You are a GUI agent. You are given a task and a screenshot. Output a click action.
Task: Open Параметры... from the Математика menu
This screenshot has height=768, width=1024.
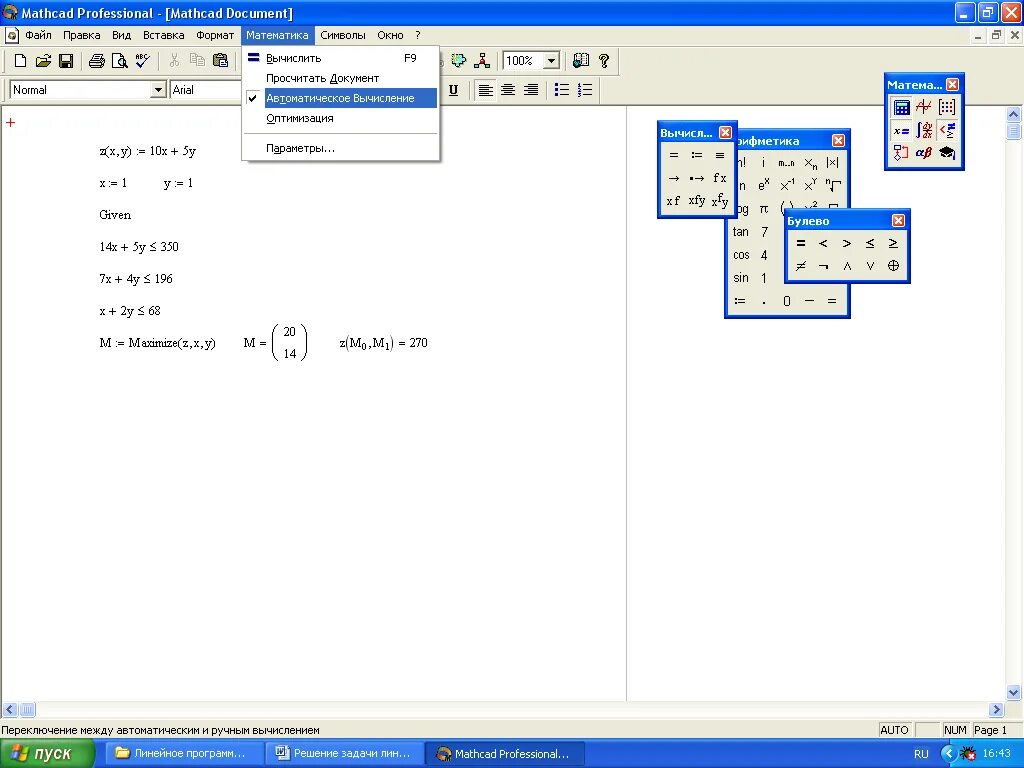[341, 148]
